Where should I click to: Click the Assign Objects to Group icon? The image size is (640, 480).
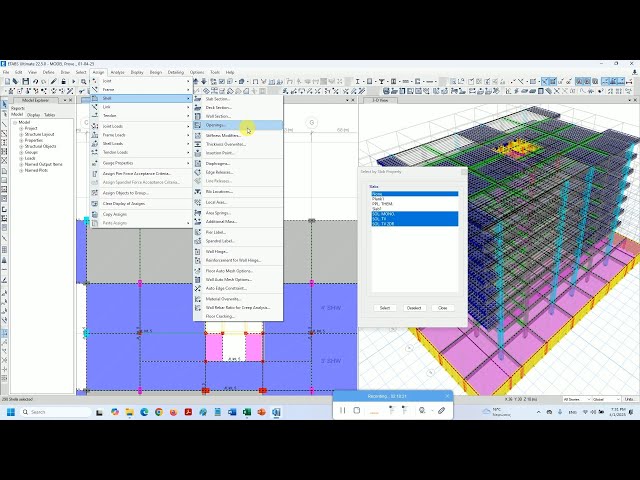tap(95, 193)
